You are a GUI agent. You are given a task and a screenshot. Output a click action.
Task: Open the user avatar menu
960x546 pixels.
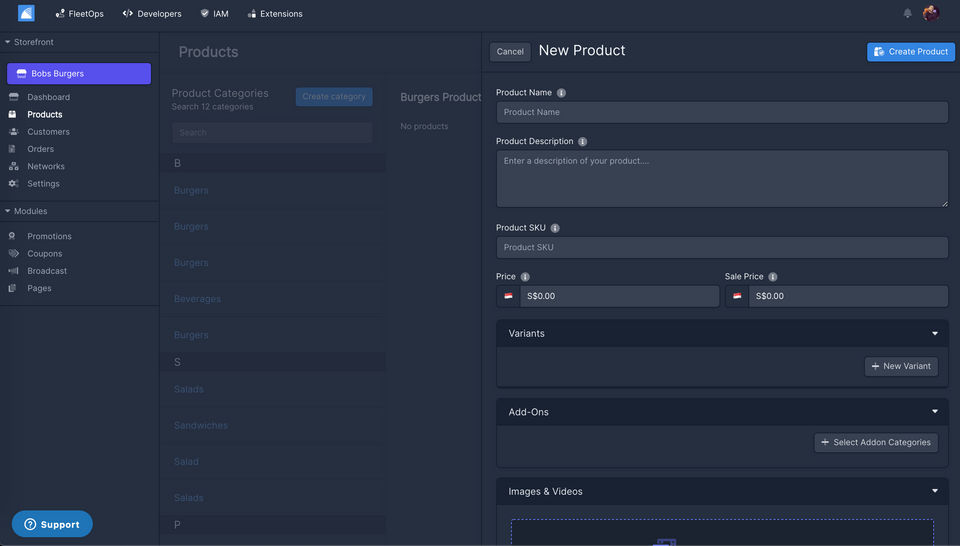click(x=931, y=13)
